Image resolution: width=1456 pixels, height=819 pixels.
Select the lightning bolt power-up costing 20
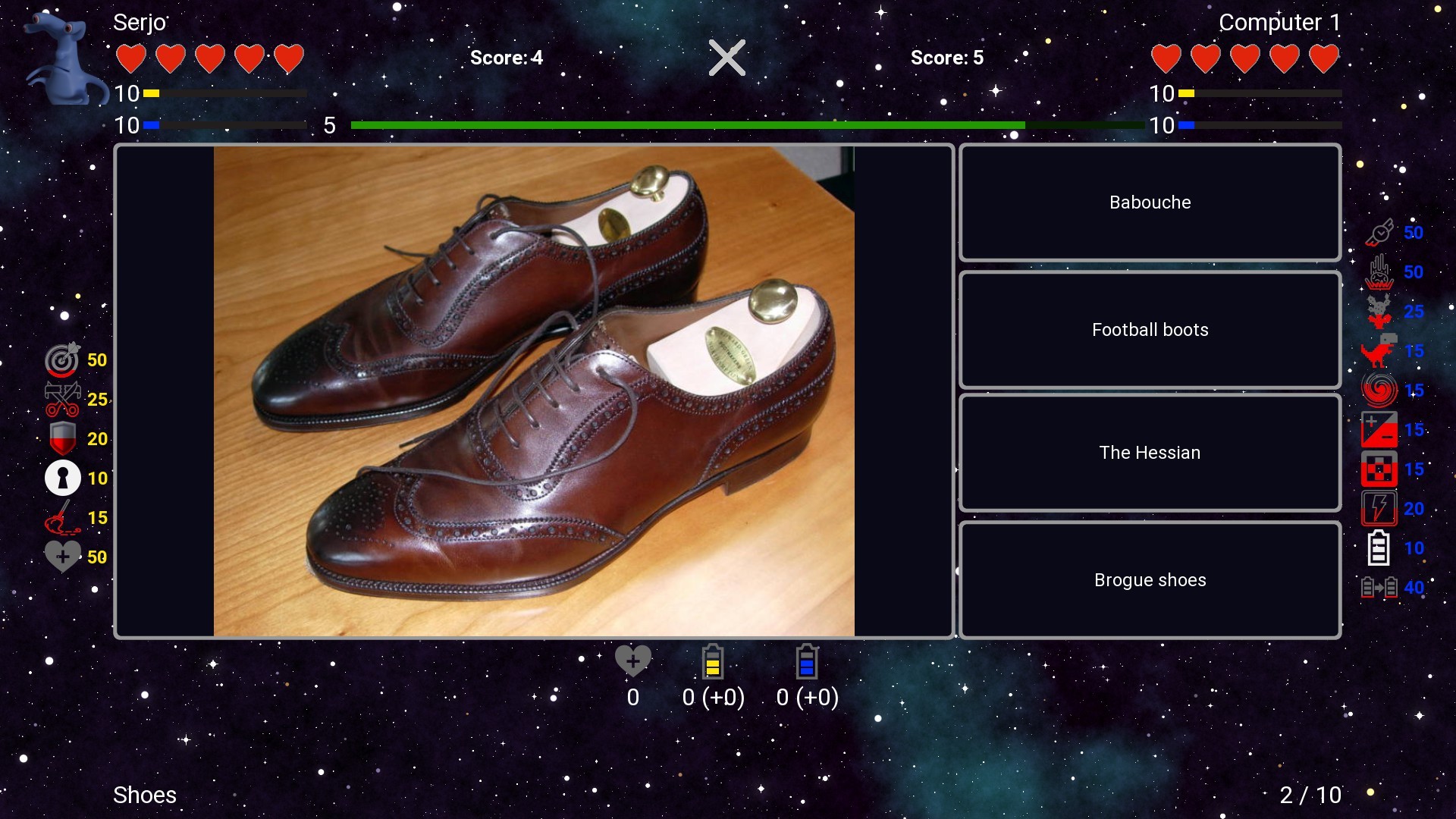pos(1380,508)
